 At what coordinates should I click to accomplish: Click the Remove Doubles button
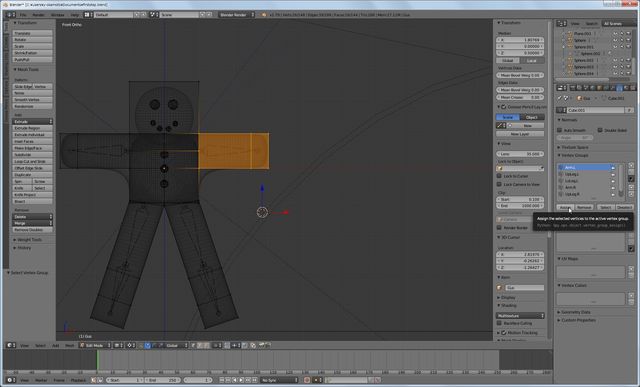click(33, 230)
